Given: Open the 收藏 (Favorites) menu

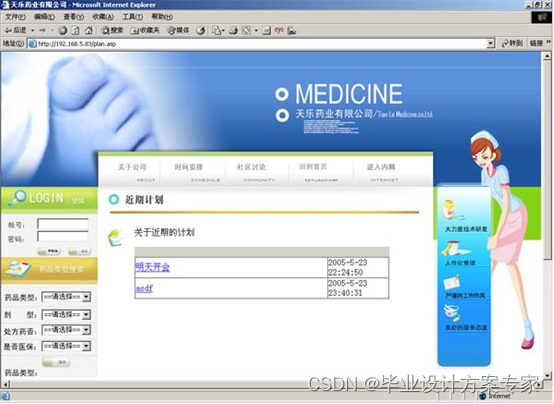Looking at the screenshot, I should pos(103,17).
